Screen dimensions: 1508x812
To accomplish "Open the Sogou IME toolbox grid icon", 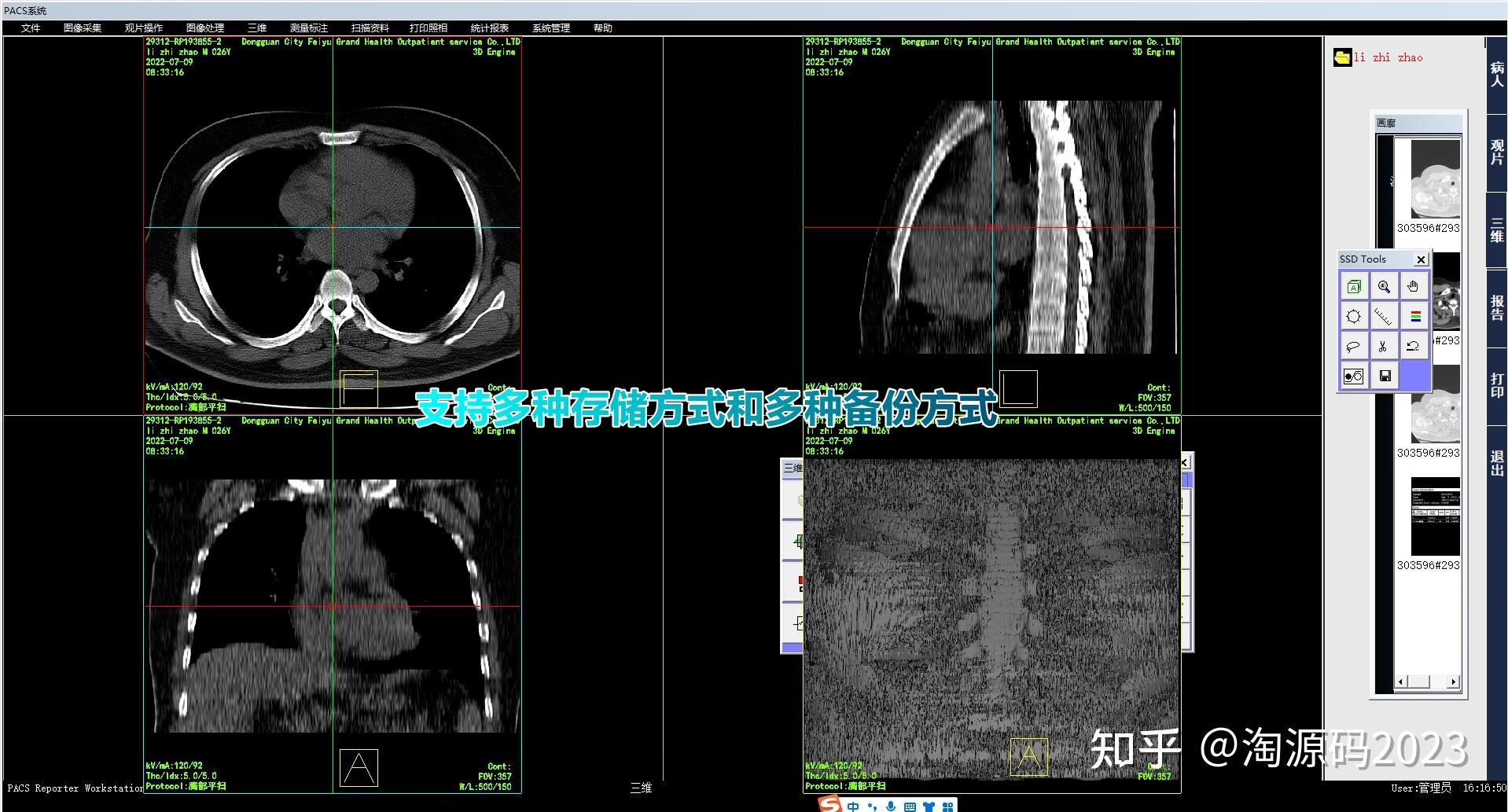I will pyautogui.click(x=947, y=806).
